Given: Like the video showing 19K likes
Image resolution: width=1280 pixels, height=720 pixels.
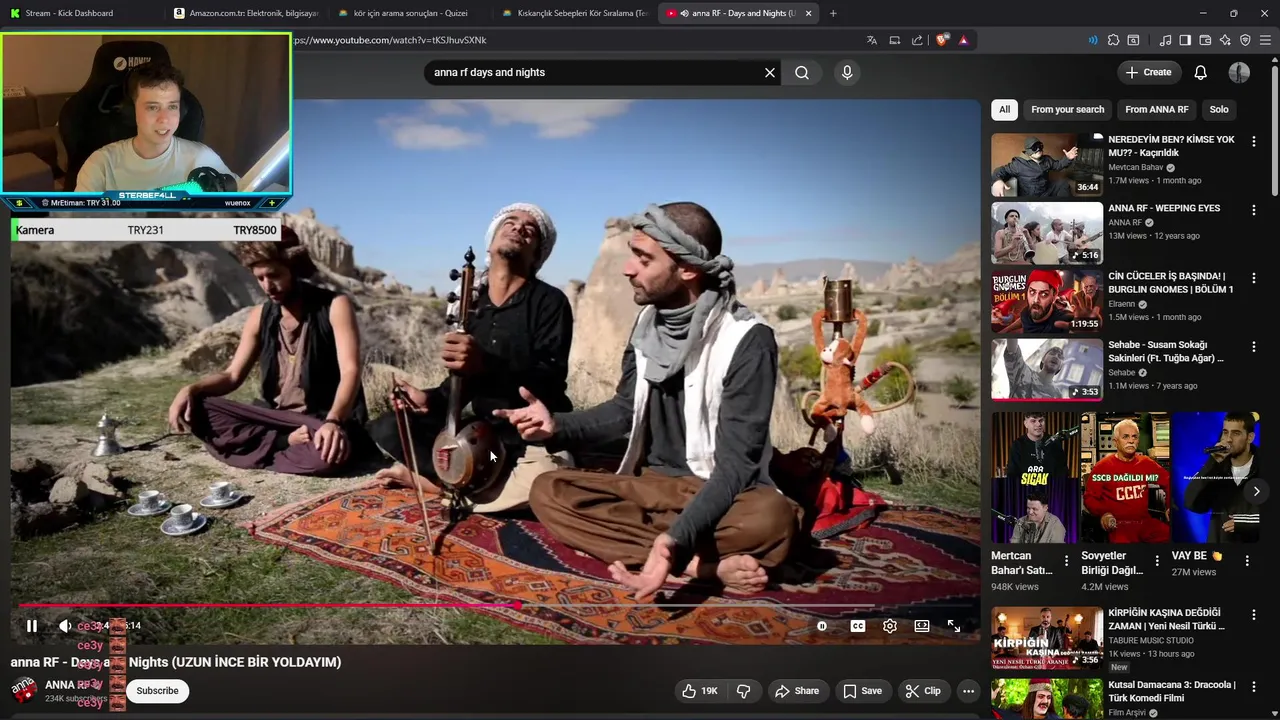Looking at the screenshot, I should click(x=700, y=691).
